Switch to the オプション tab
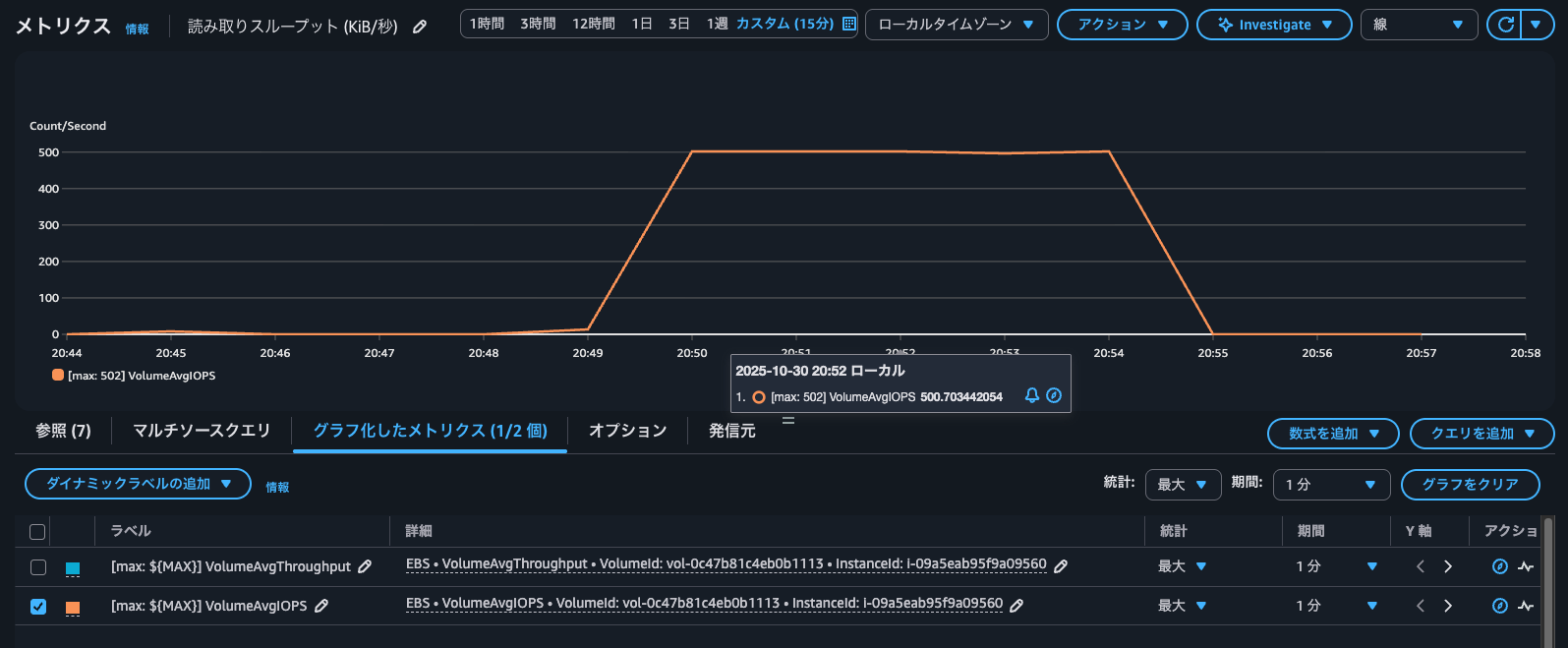The width and height of the screenshot is (1568, 648). click(x=627, y=431)
